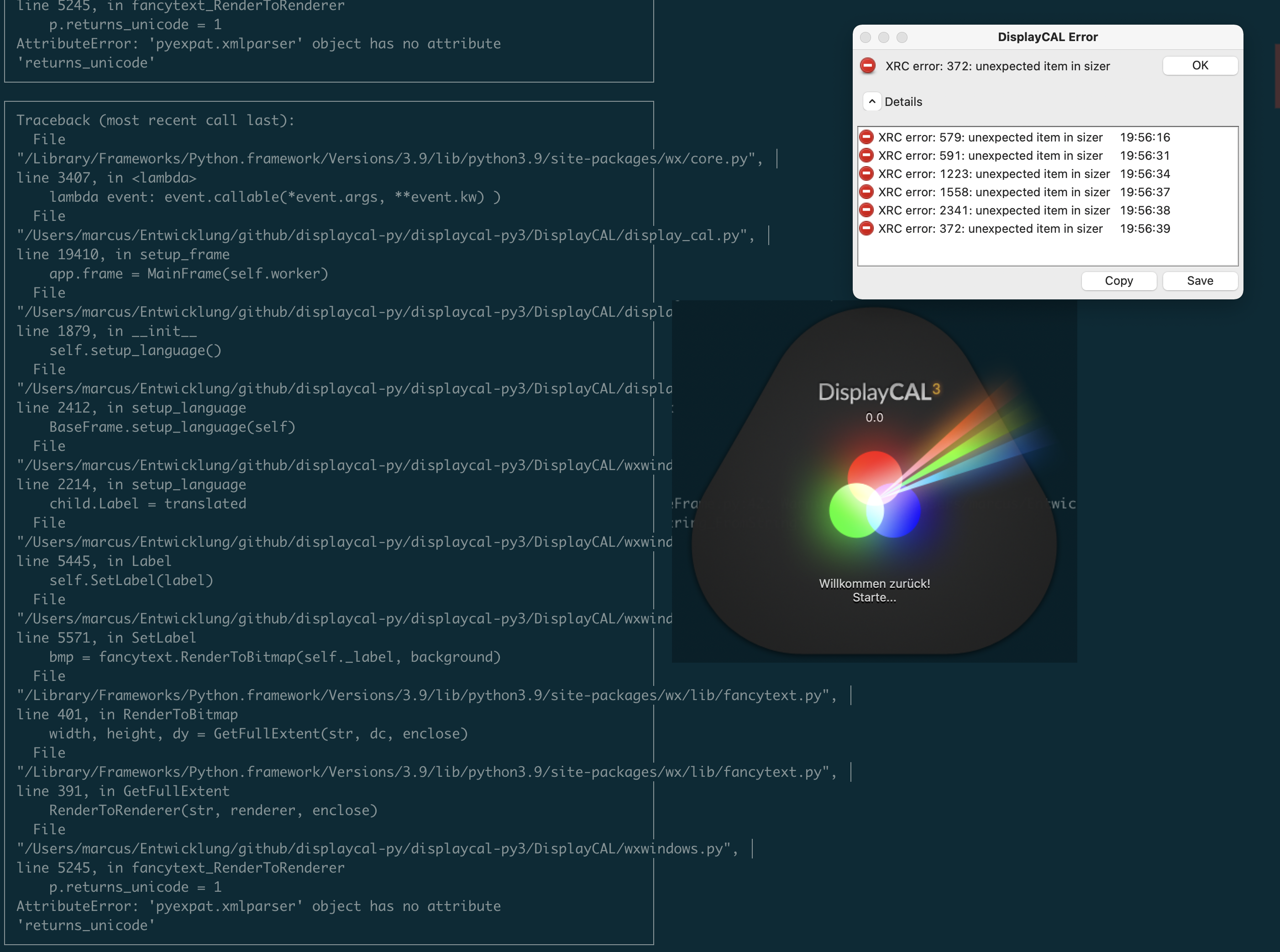The height and width of the screenshot is (952, 1280).
Task: Click the DisplayCAL Error dialog title bar
Action: 1047,37
